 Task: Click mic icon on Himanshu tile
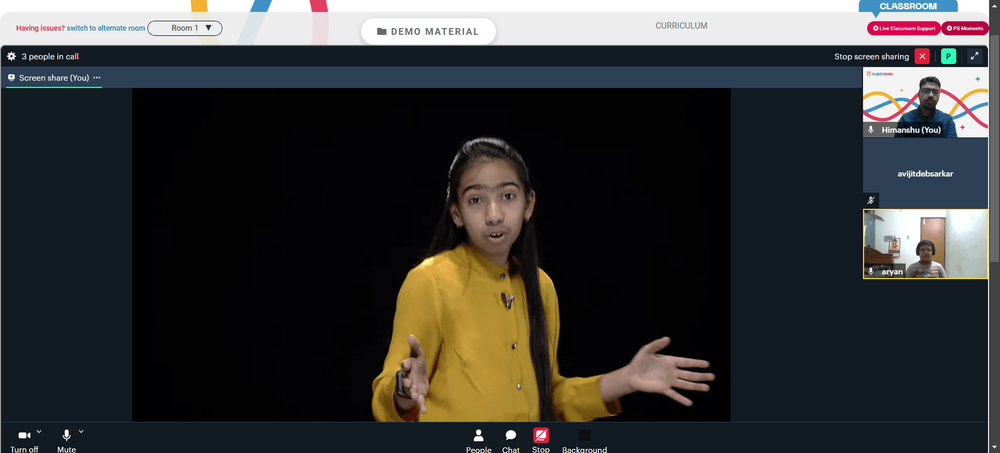click(871, 130)
